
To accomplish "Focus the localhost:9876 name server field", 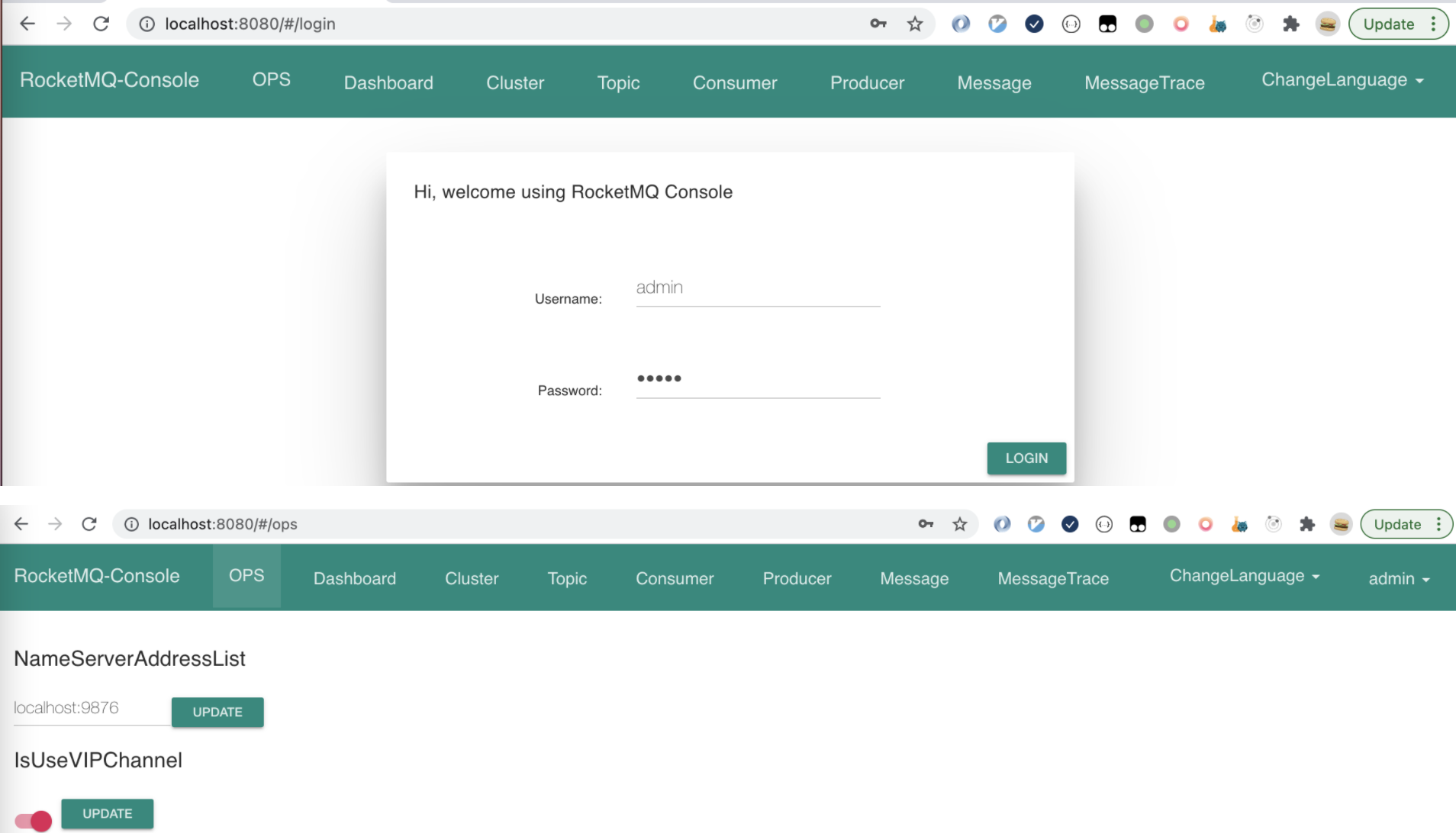I will pyautogui.click(x=92, y=709).
